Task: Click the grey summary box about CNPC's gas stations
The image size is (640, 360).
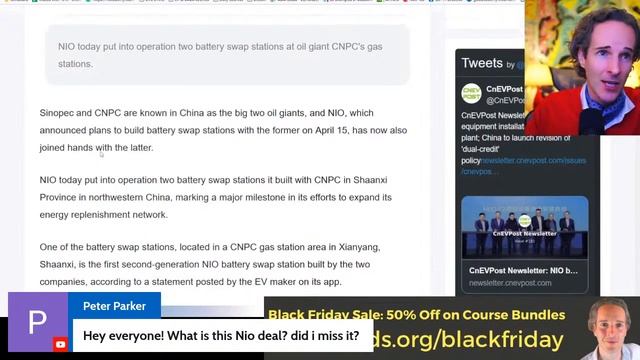Action: pyautogui.click(x=227, y=55)
